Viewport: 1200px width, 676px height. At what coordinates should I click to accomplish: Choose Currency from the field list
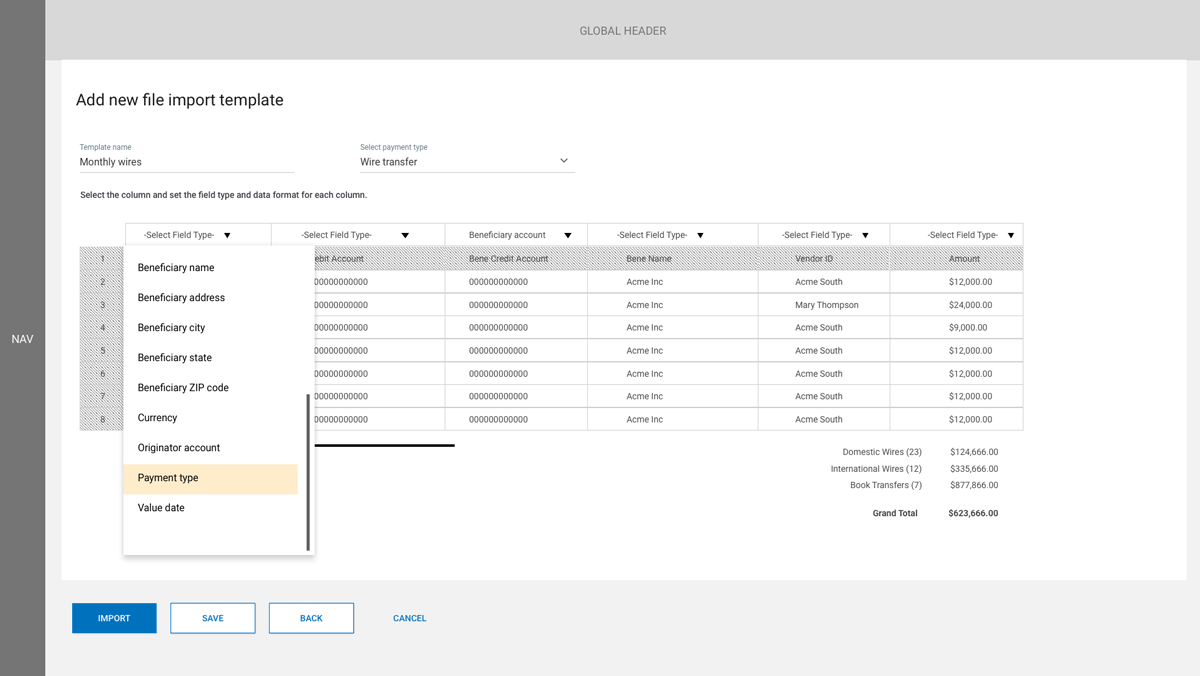(x=211, y=418)
